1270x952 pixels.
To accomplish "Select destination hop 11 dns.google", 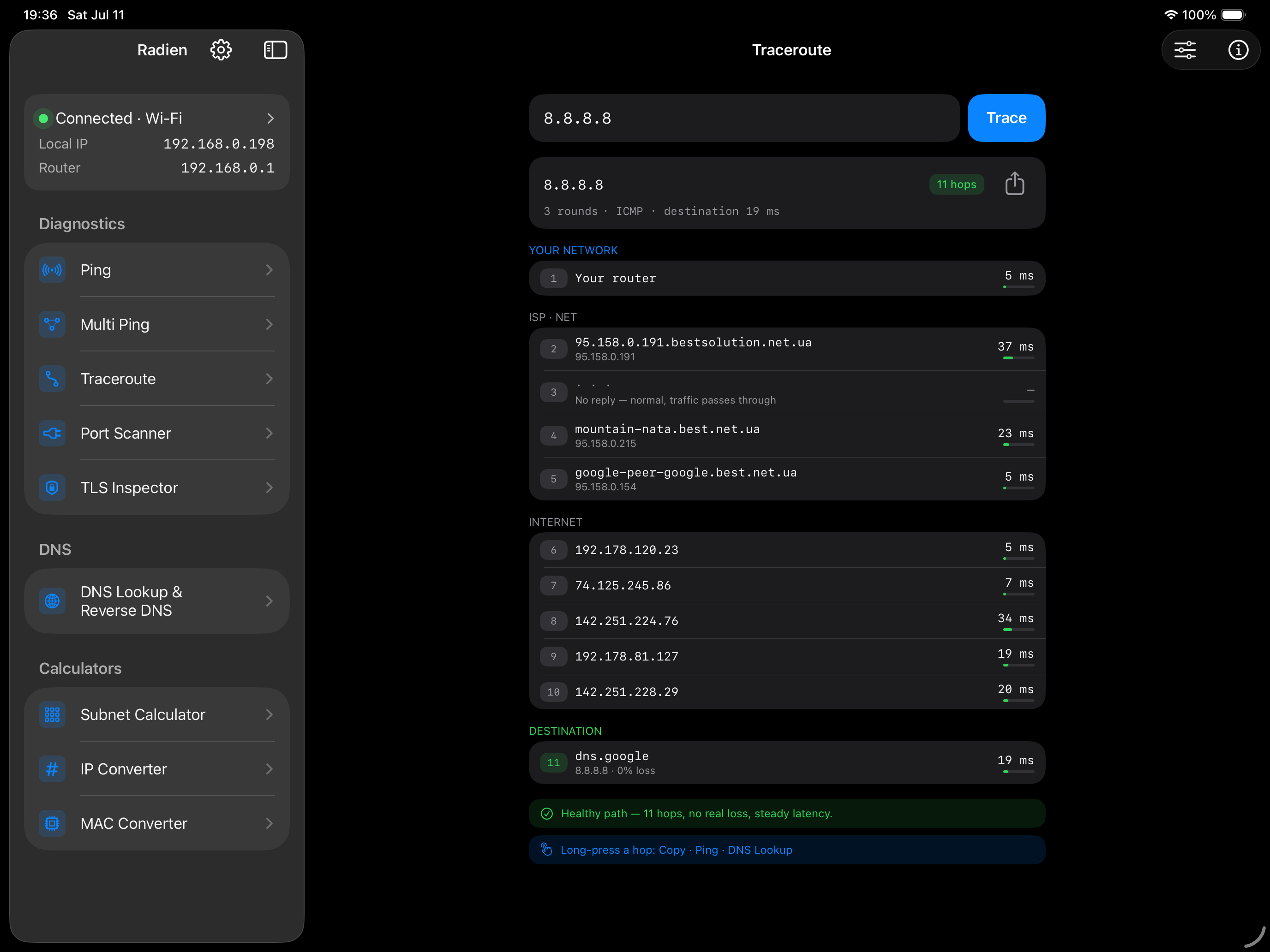I will click(x=786, y=762).
